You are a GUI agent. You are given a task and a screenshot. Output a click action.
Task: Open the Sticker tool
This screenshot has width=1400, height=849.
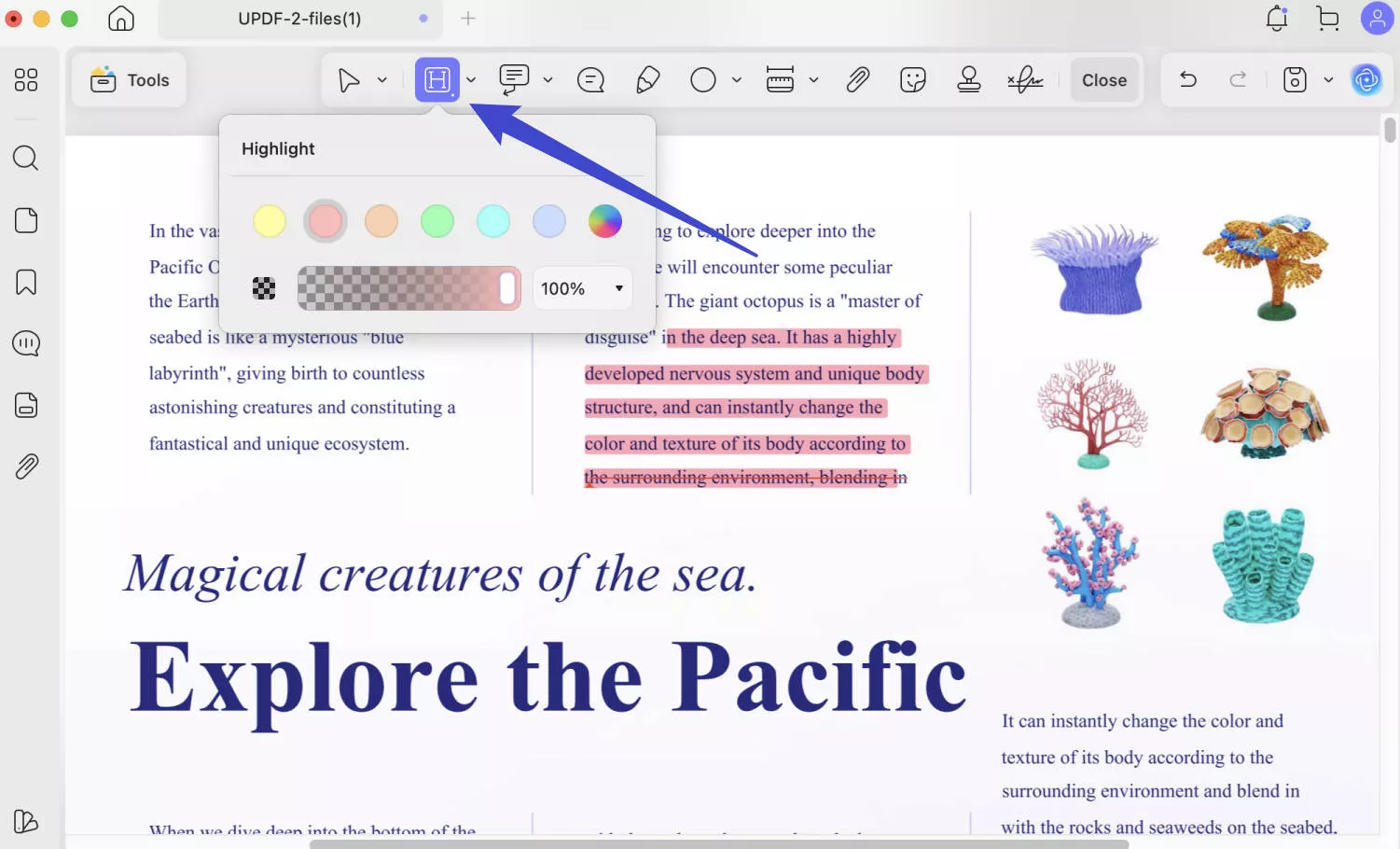pos(912,79)
